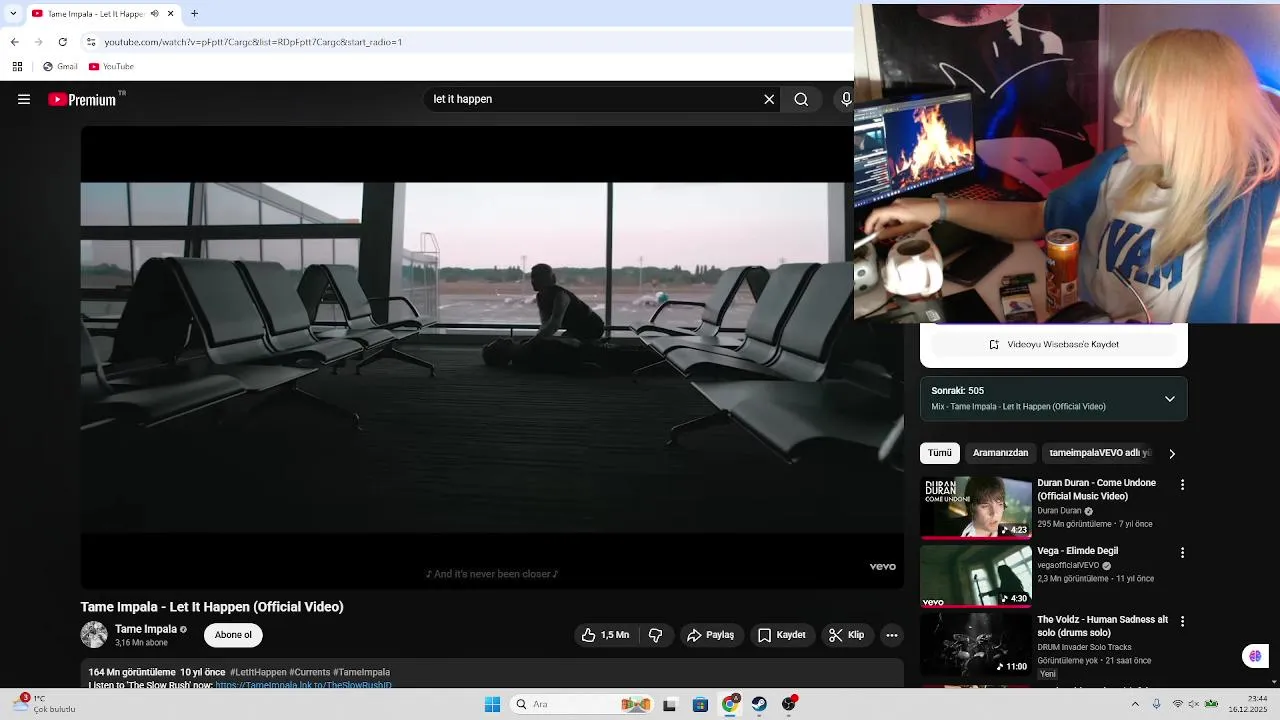The width and height of the screenshot is (1280, 720).
Task: Open Tame Impala channel avatar
Action: tap(94, 635)
